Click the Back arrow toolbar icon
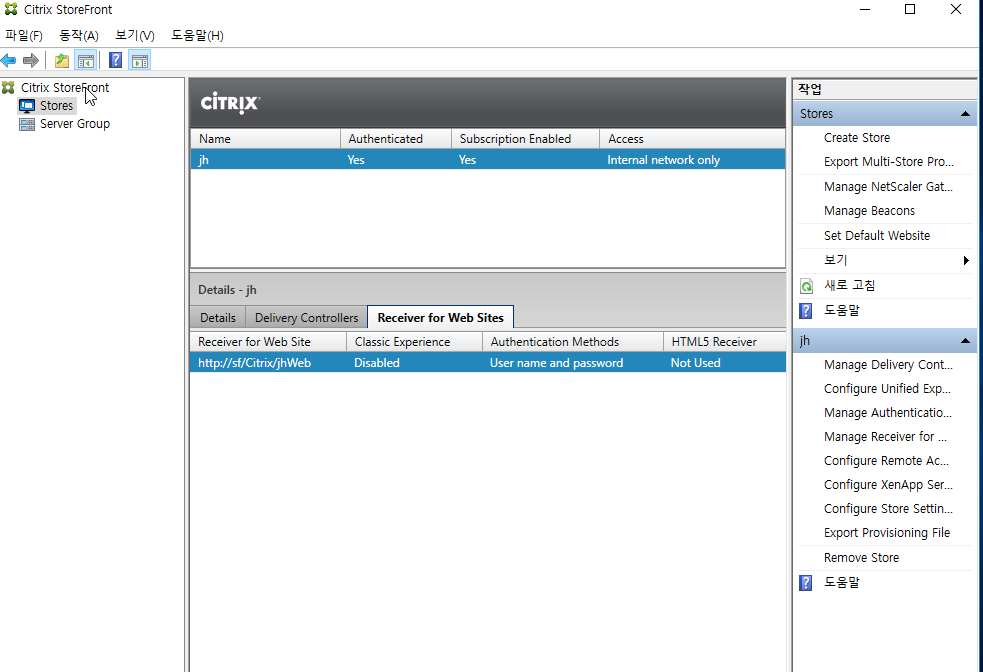This screenshot has height=672, width=983. pyautogui.click(x=9, y=61)
